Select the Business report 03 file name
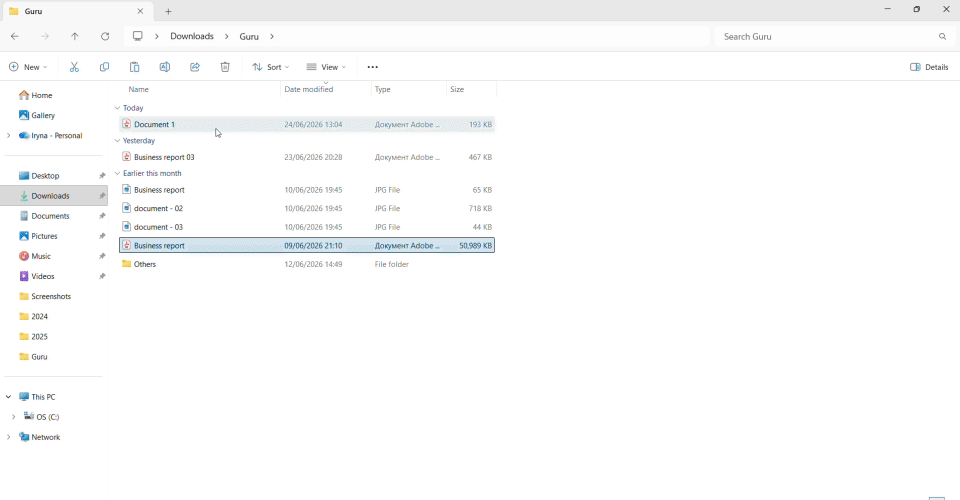Viewport: 960px width, 500px height. point(164,157)
